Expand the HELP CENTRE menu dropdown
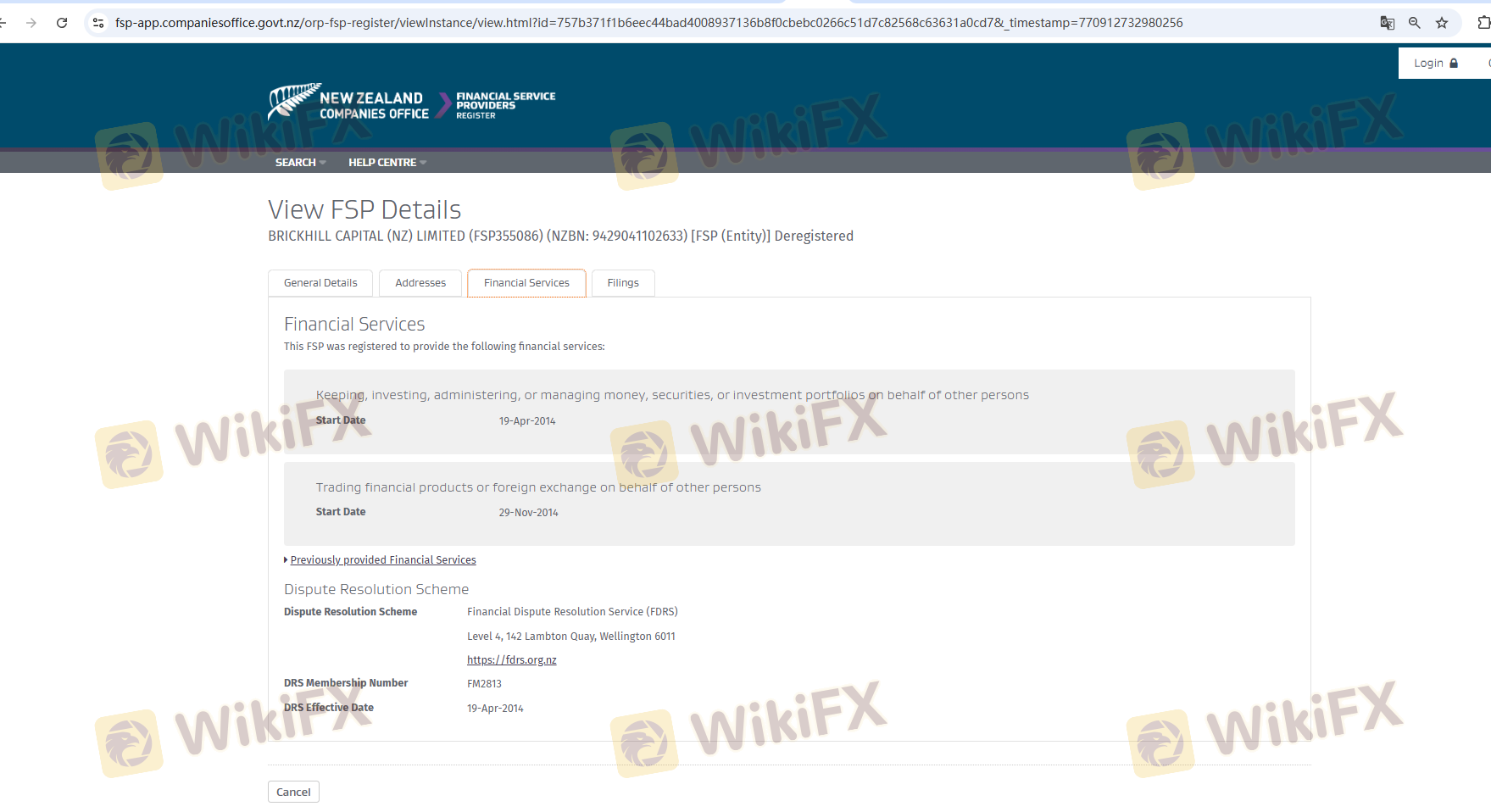1491x812 pixels. click(387, 163)
